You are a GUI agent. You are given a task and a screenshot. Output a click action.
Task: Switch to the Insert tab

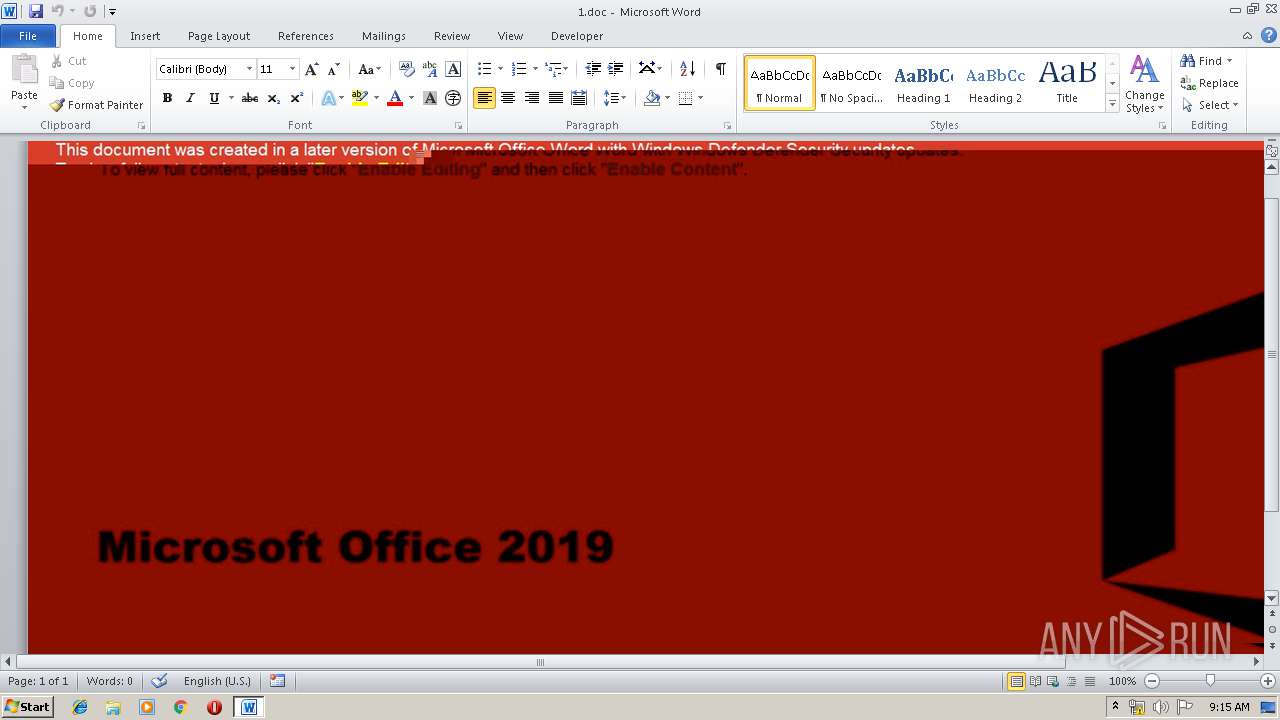pyautogui.click(x=145, y=36)
